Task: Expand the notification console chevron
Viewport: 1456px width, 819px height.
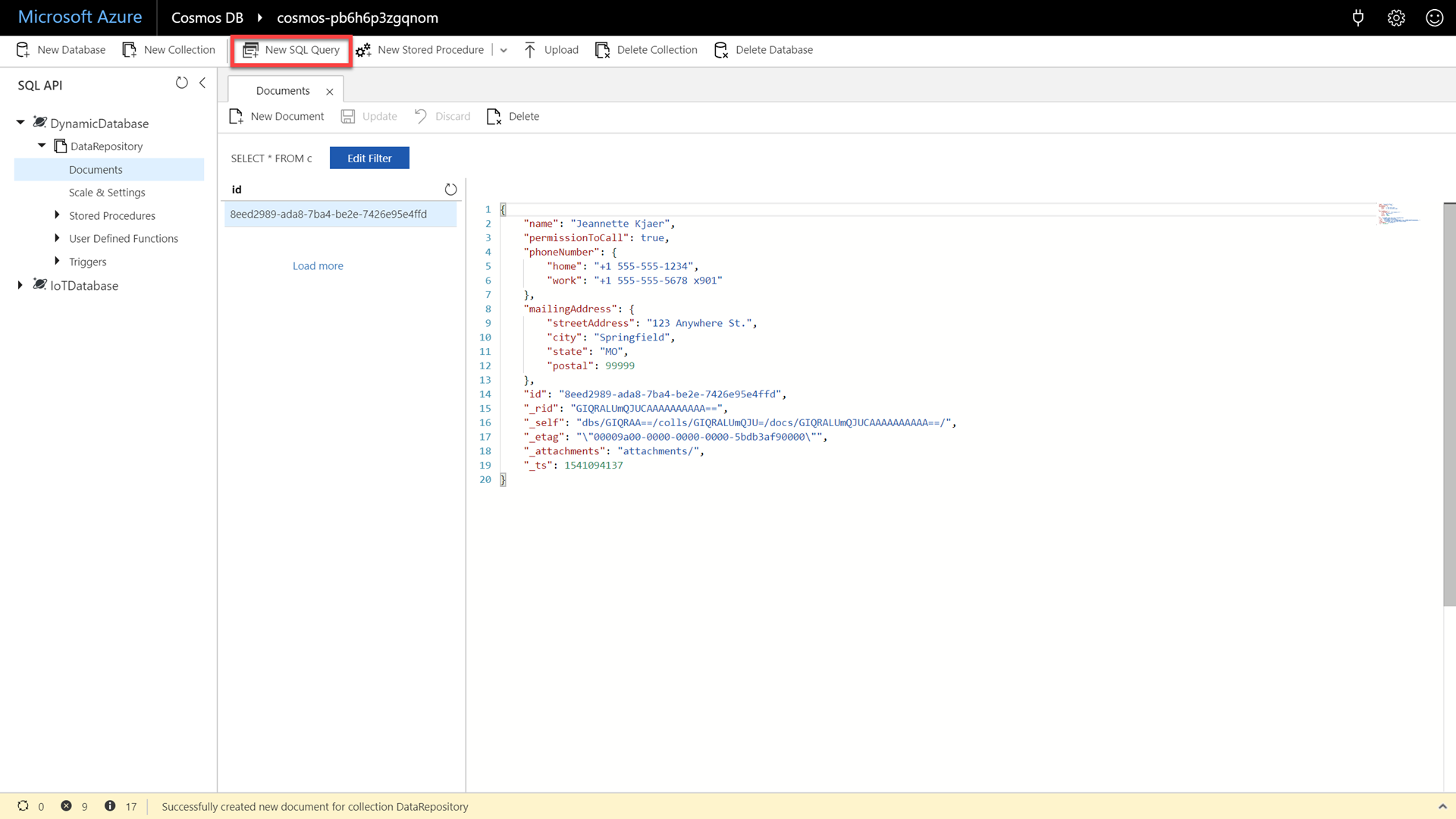Action: click(1442, 807)
